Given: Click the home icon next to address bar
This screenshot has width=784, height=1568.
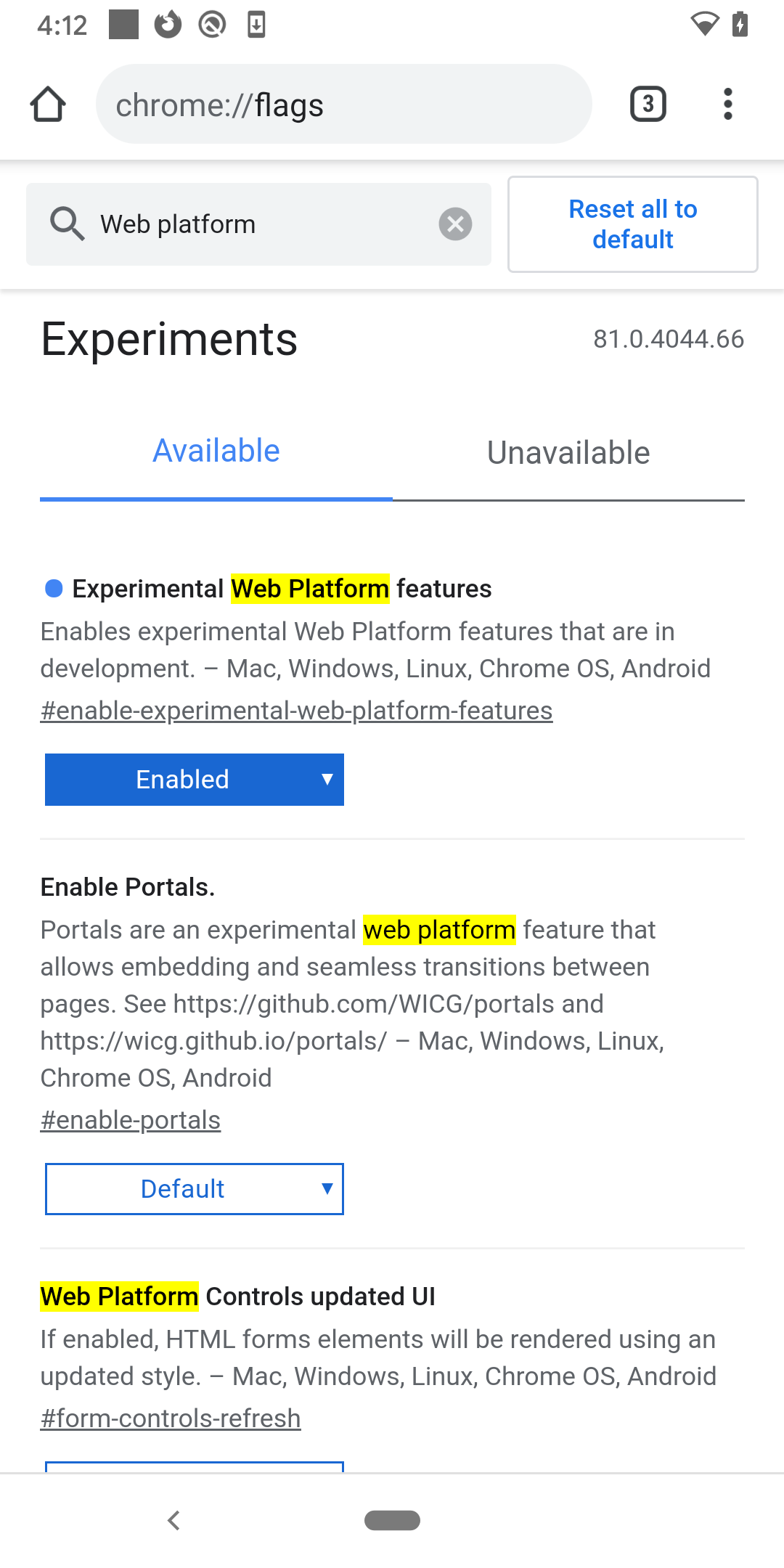Looking at the screenshot, I should [x=48, y=104].
